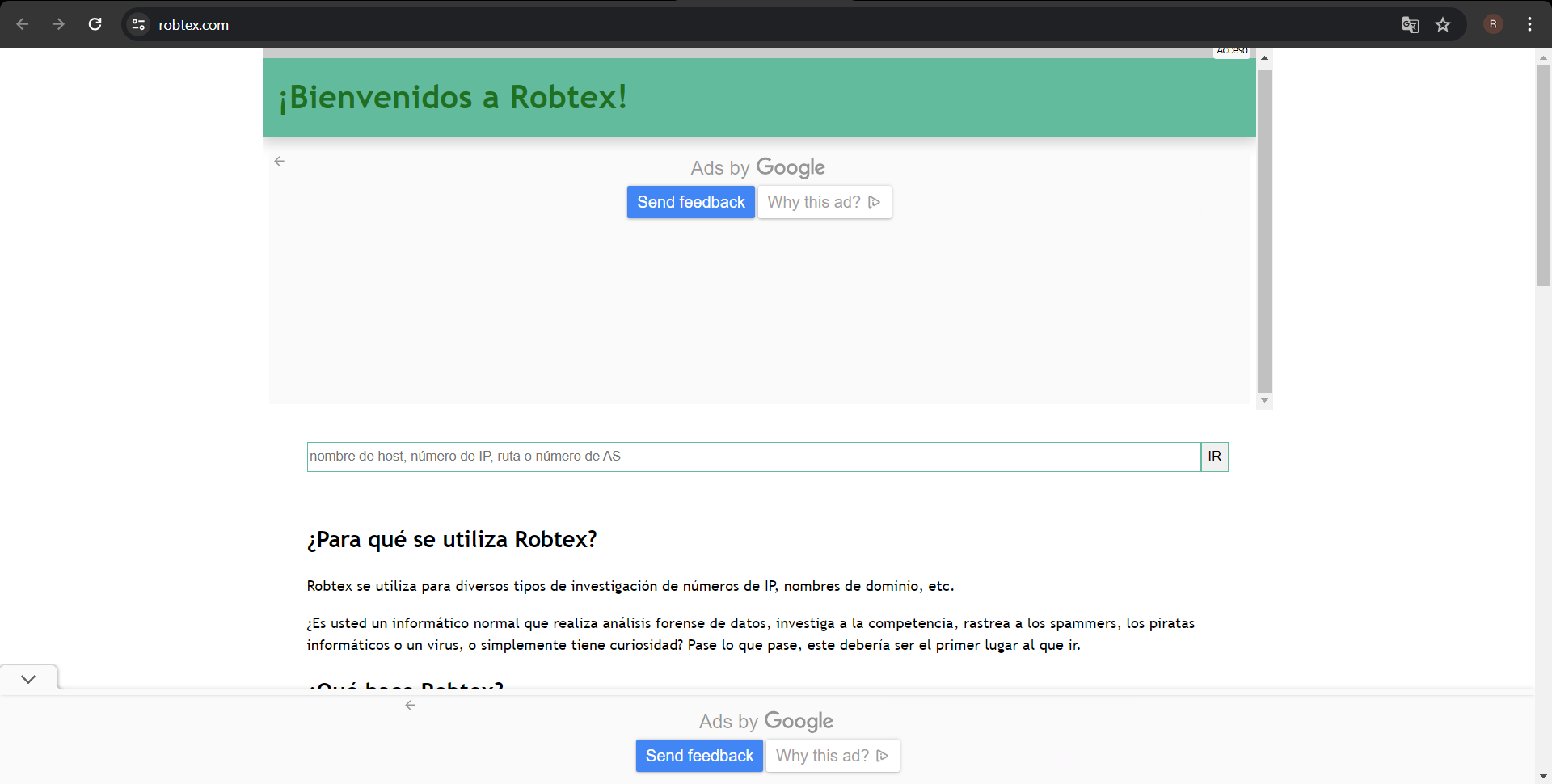The width and height of the screenshot is (1552, 784).
Task: Collapse the bottom ad using the chevron
Action: coord(28,679)
